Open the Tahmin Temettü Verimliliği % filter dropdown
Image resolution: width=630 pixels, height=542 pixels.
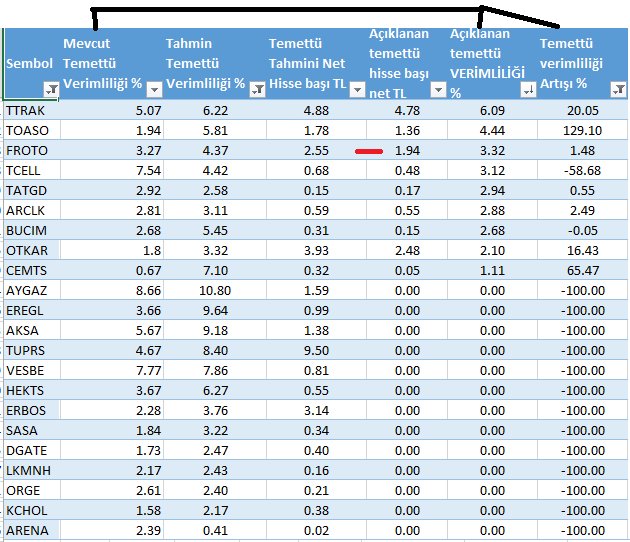pos(257,90)
